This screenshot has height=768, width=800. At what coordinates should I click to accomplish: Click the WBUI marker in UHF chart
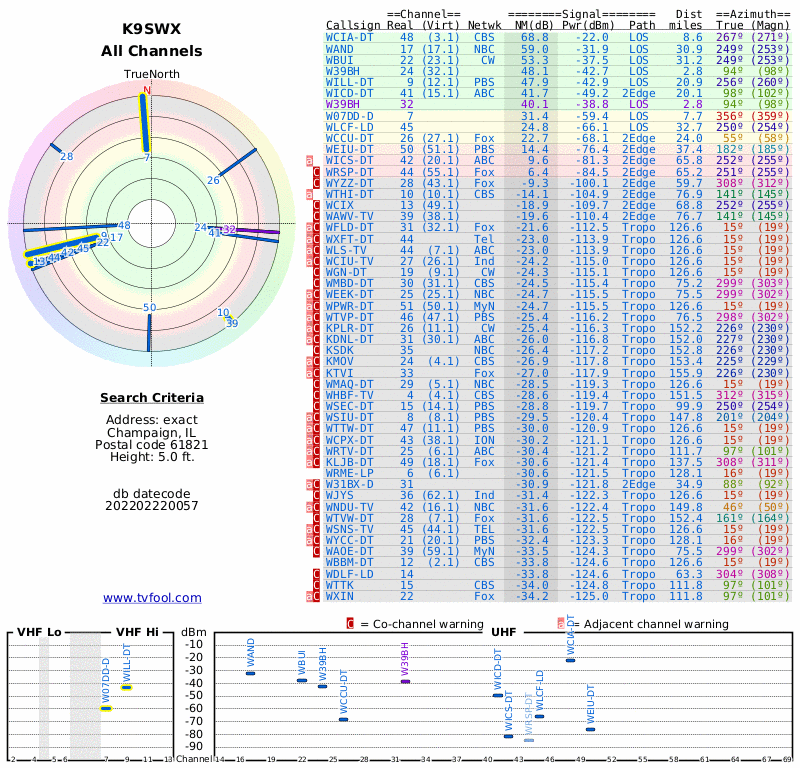click(x=302, y=680)
